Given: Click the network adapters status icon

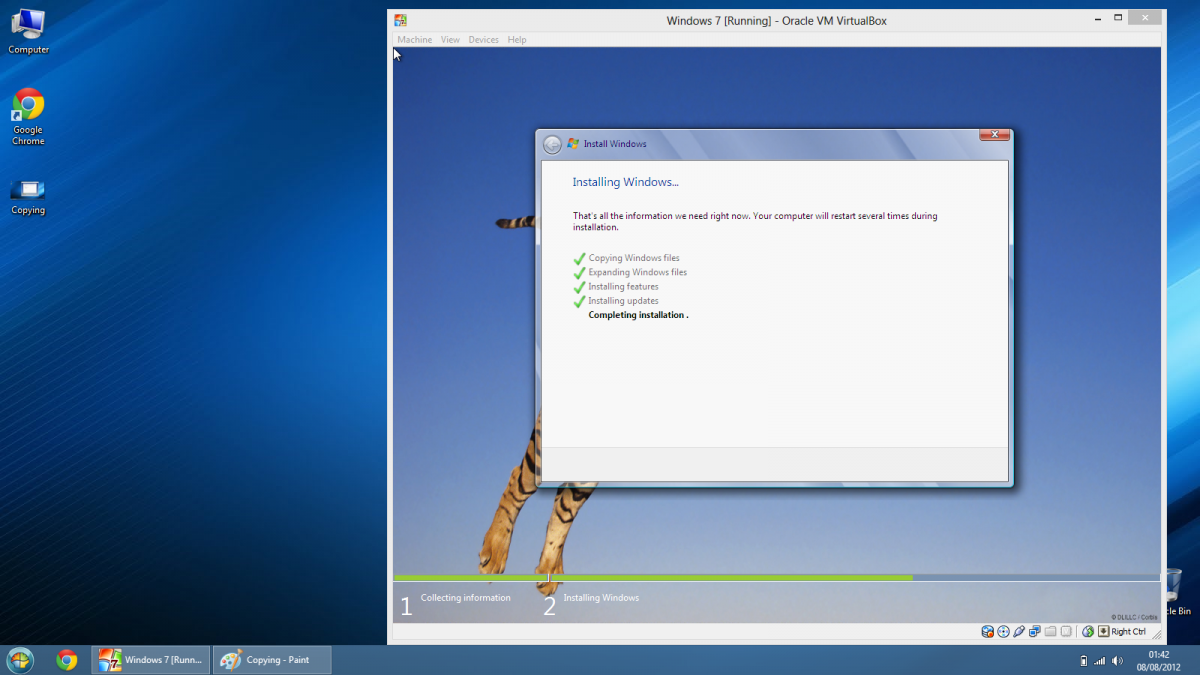Looking at the screenshot, I should [1035, 631].
